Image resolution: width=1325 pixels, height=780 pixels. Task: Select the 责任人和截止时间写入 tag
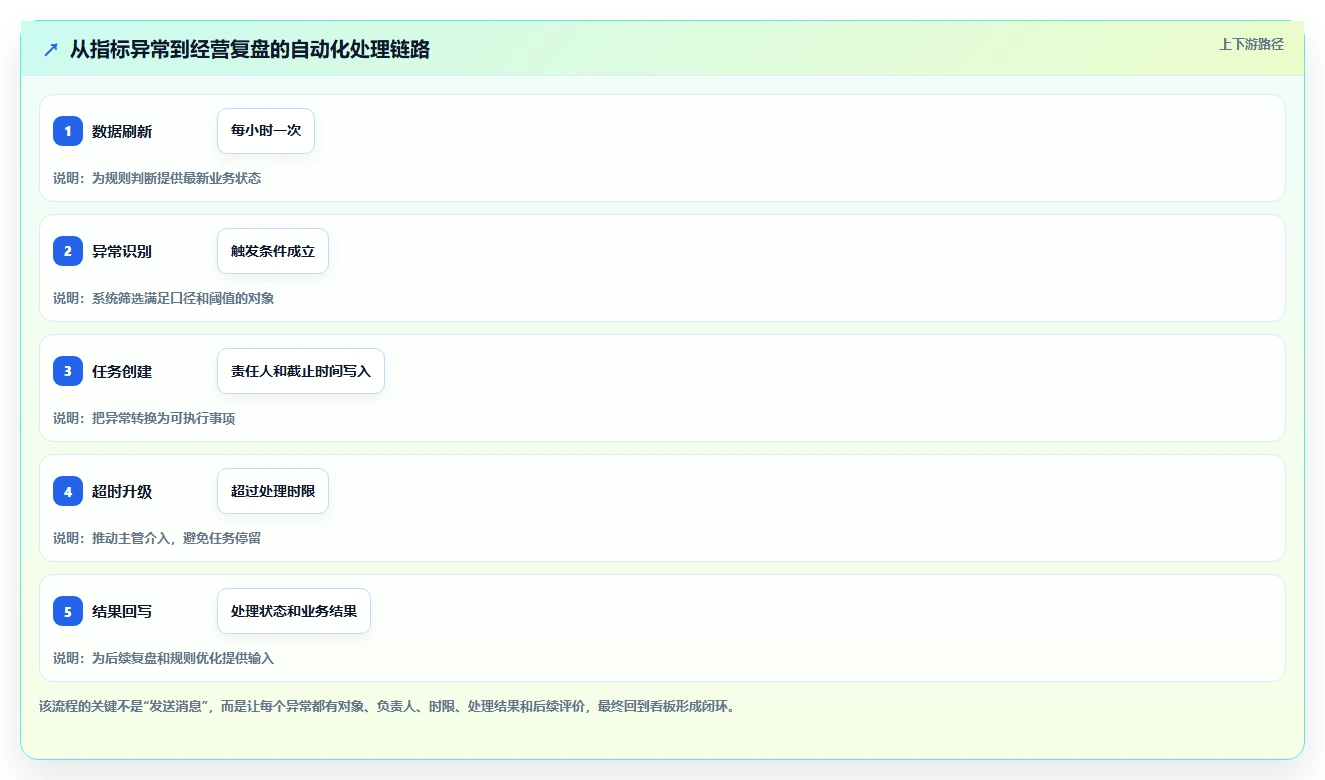(x=301, y=371)
